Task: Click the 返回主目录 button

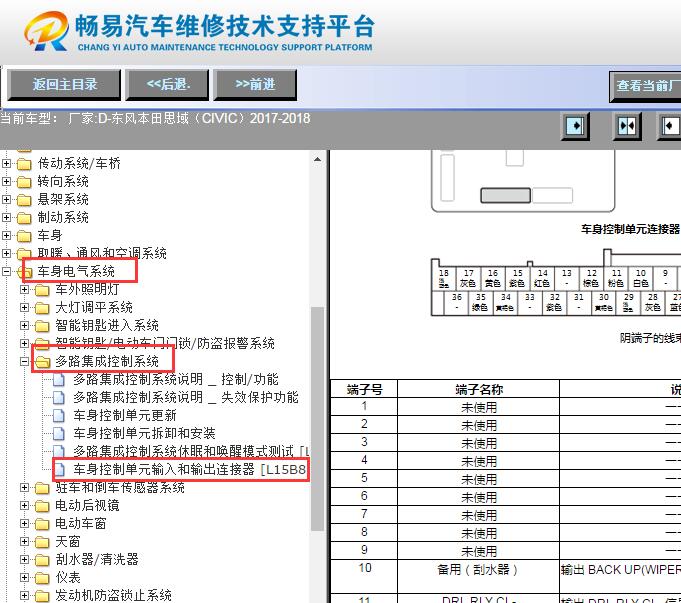Action: [64, 84]
